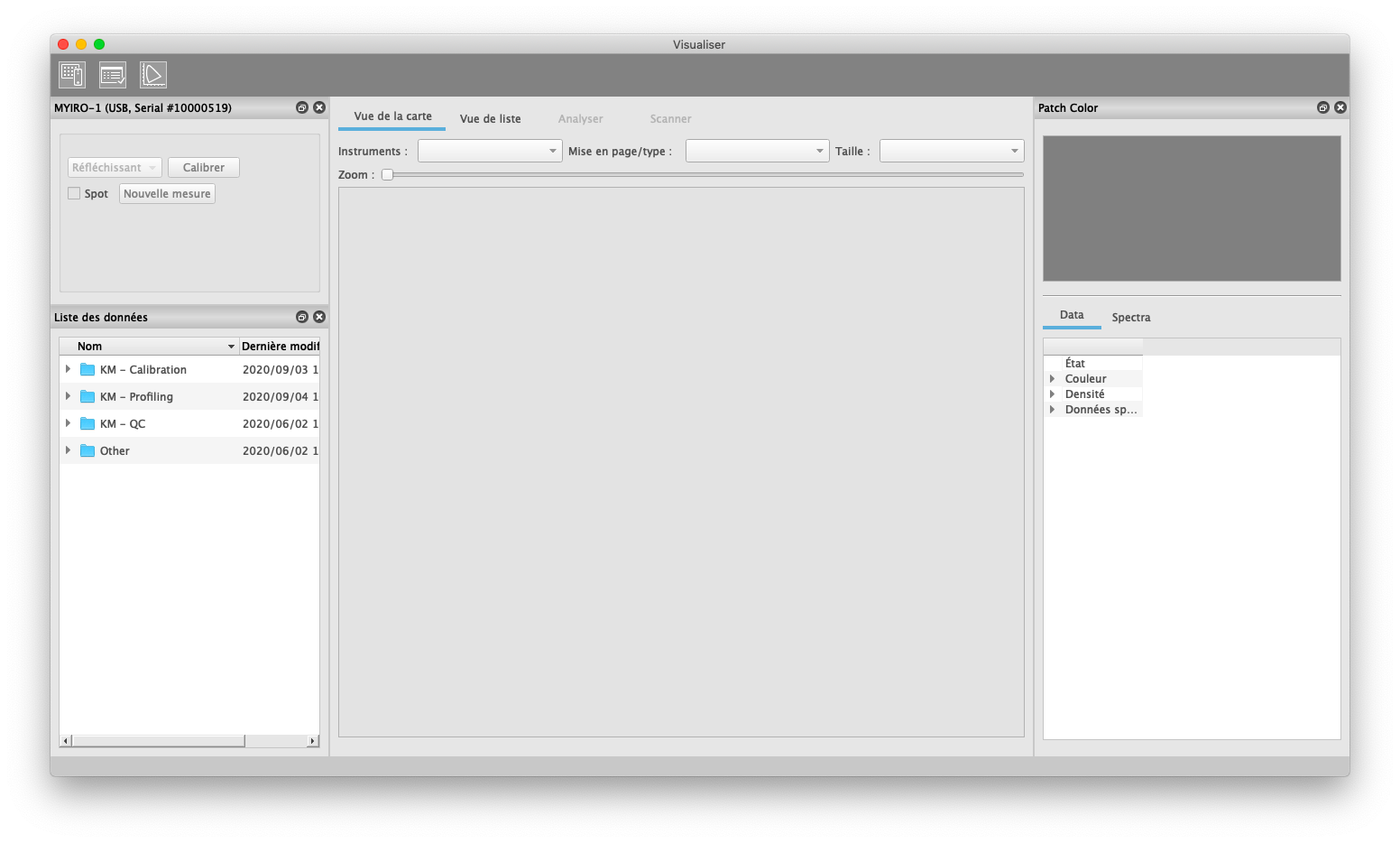Click the KM - Calibration folder name

tap(143, 370)
